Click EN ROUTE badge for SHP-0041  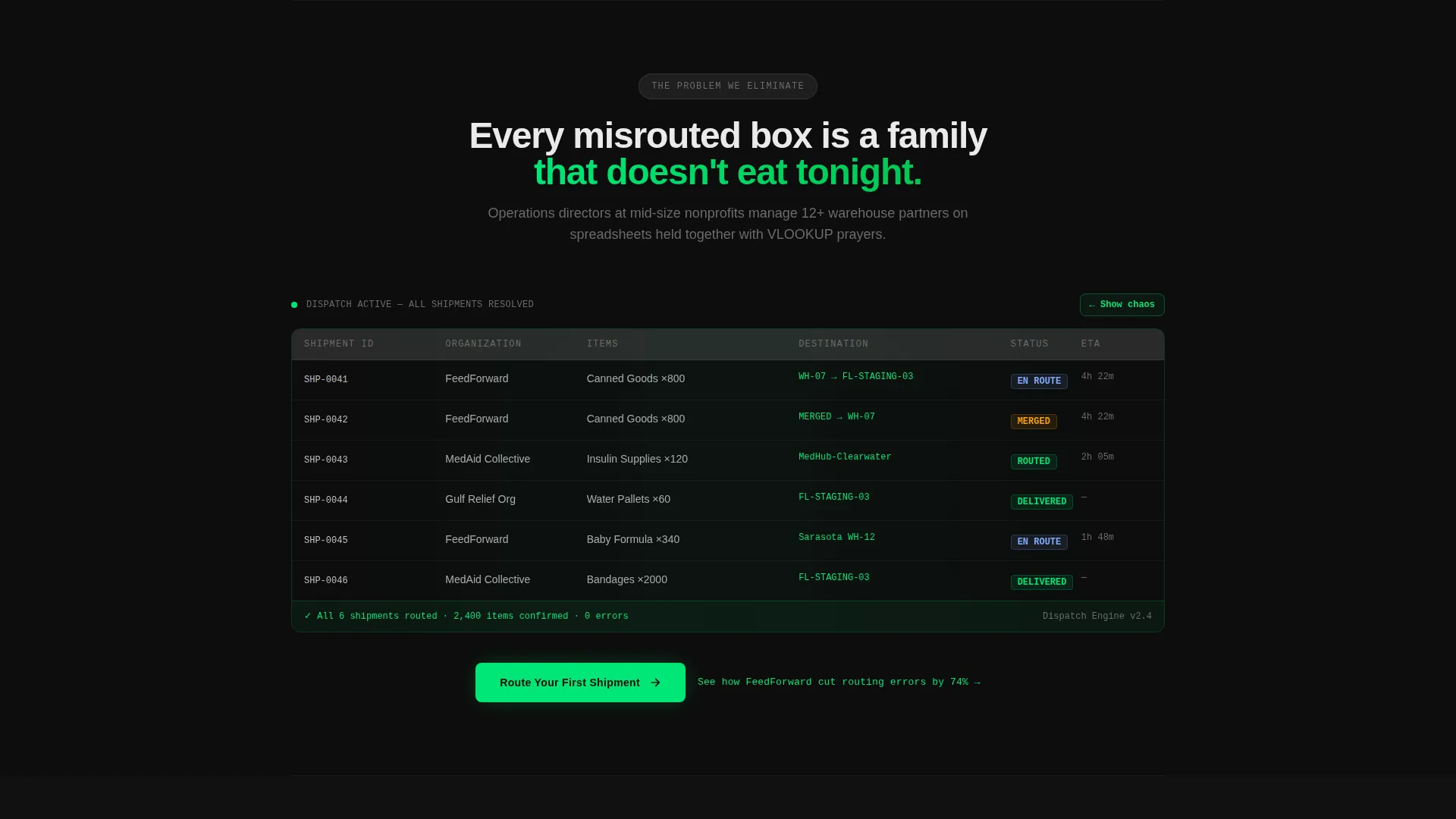coord(1039,381)
